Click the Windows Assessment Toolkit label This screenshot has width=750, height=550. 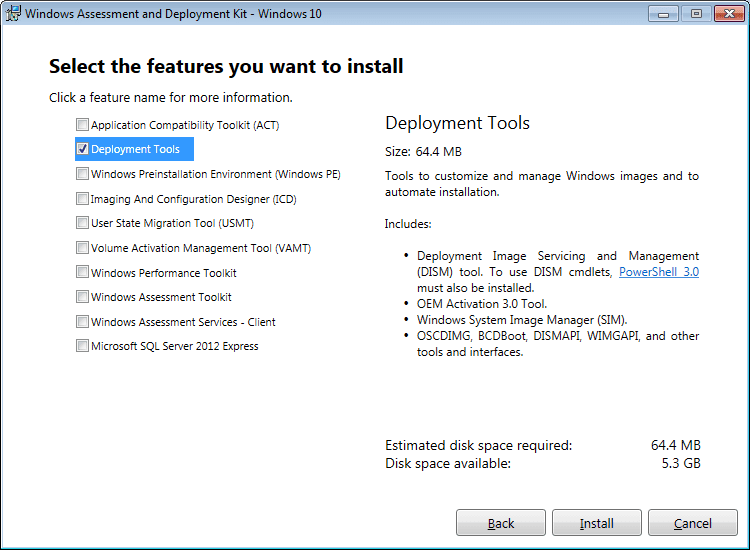coord(161,297)
